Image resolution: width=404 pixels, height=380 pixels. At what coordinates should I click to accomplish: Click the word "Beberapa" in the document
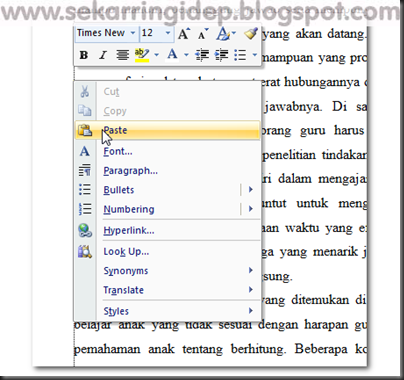click(x=321, y=349)
